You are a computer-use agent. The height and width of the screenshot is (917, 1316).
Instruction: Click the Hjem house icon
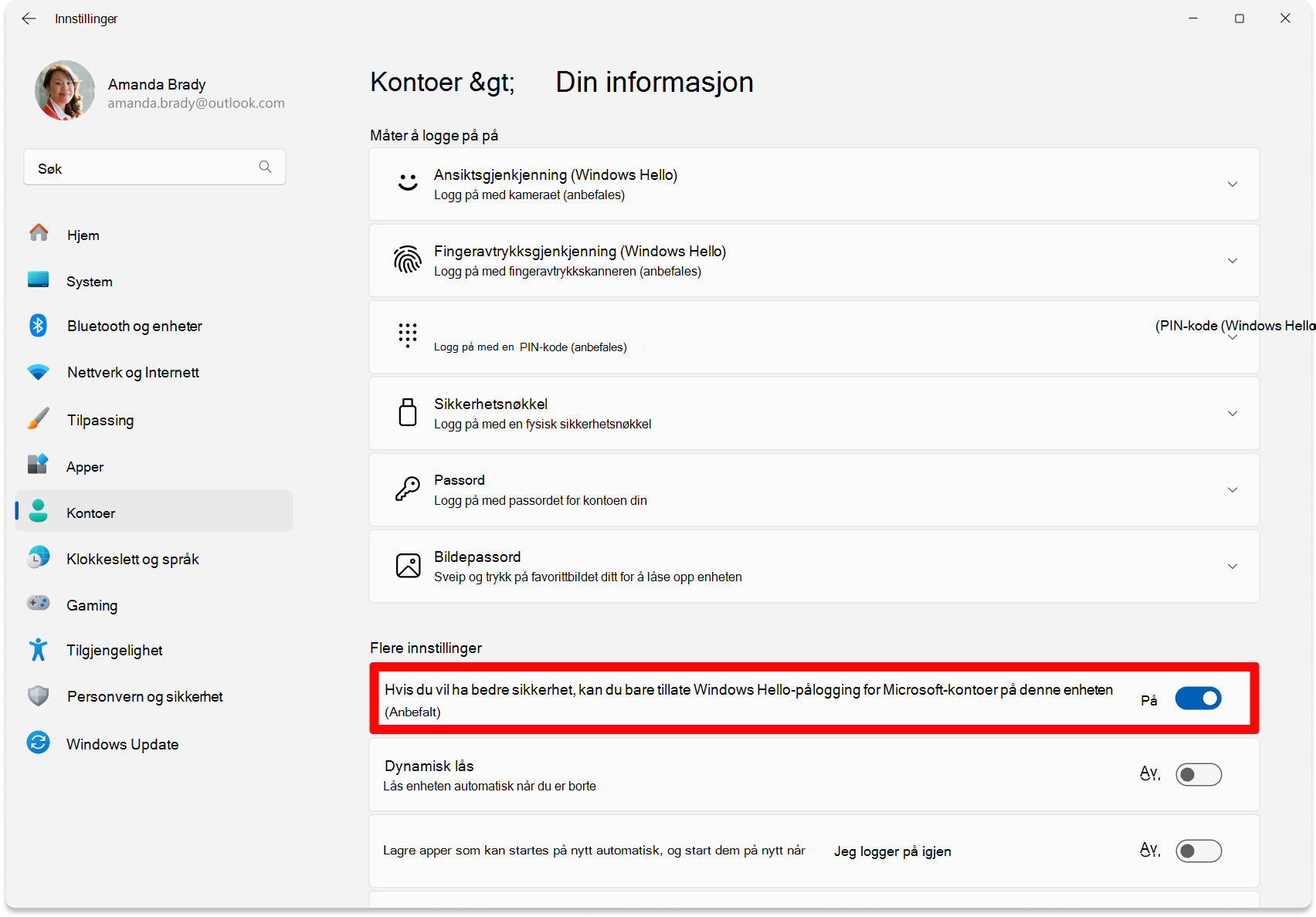39,232
